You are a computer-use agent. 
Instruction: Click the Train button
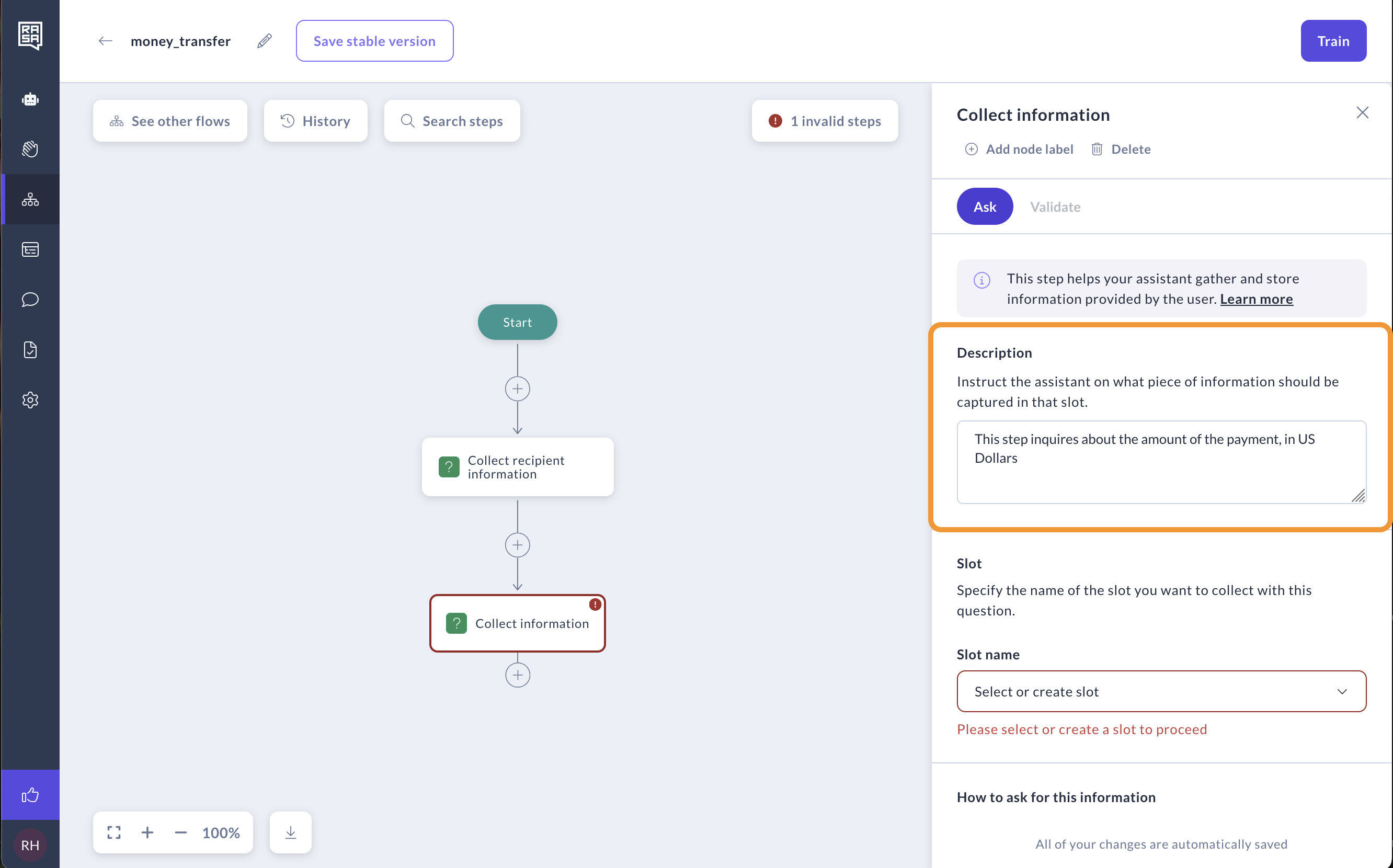(x=1333, y=41)
